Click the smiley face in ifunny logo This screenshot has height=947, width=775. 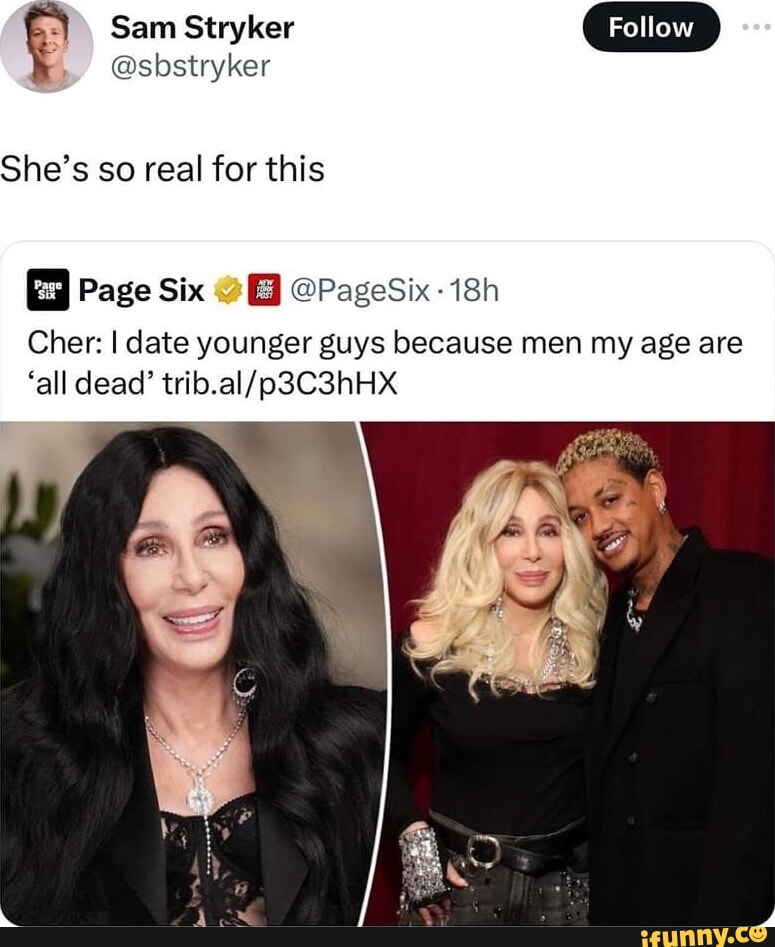pyautogui.click(x=759, y=935)
